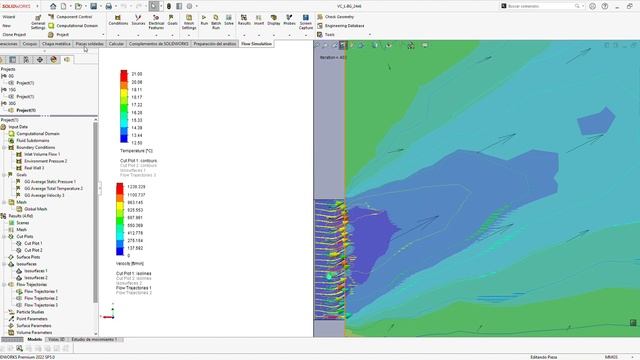Viewport: 640px width, 360px height.
Task: Select Computational Domain in tree
Action: point(38,133)
